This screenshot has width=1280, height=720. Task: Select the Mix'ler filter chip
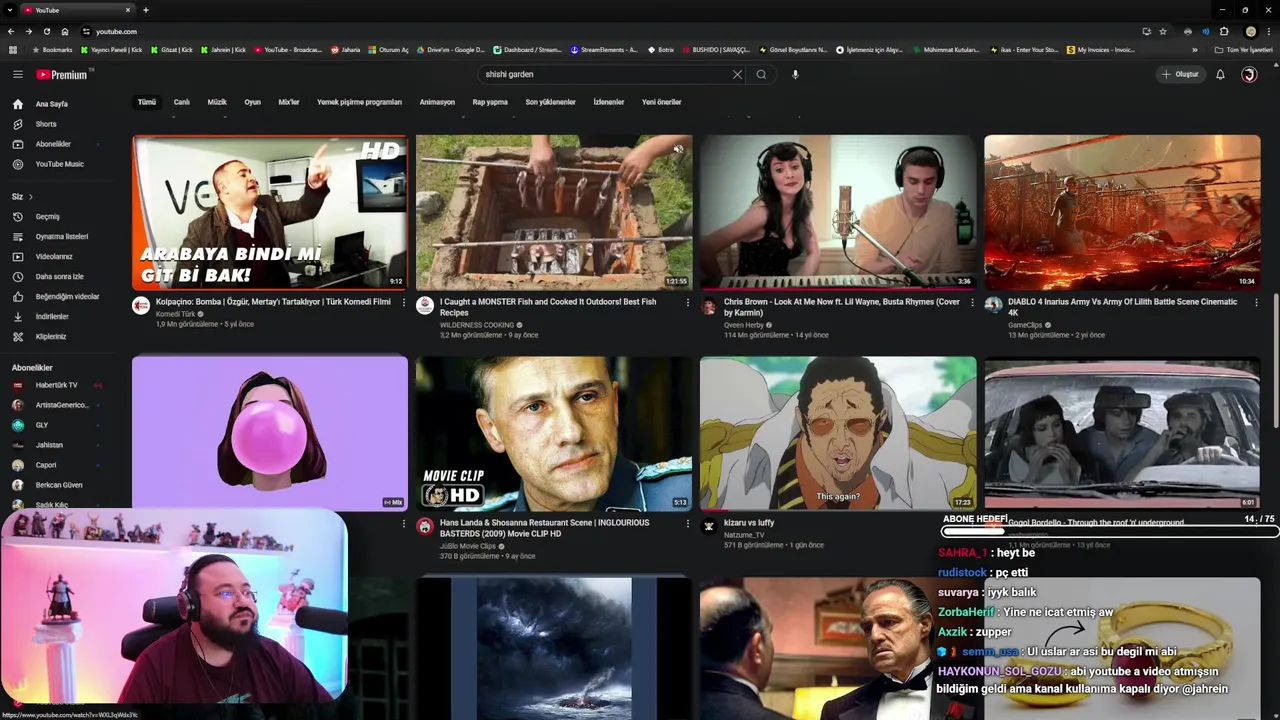tap(289, 102)
